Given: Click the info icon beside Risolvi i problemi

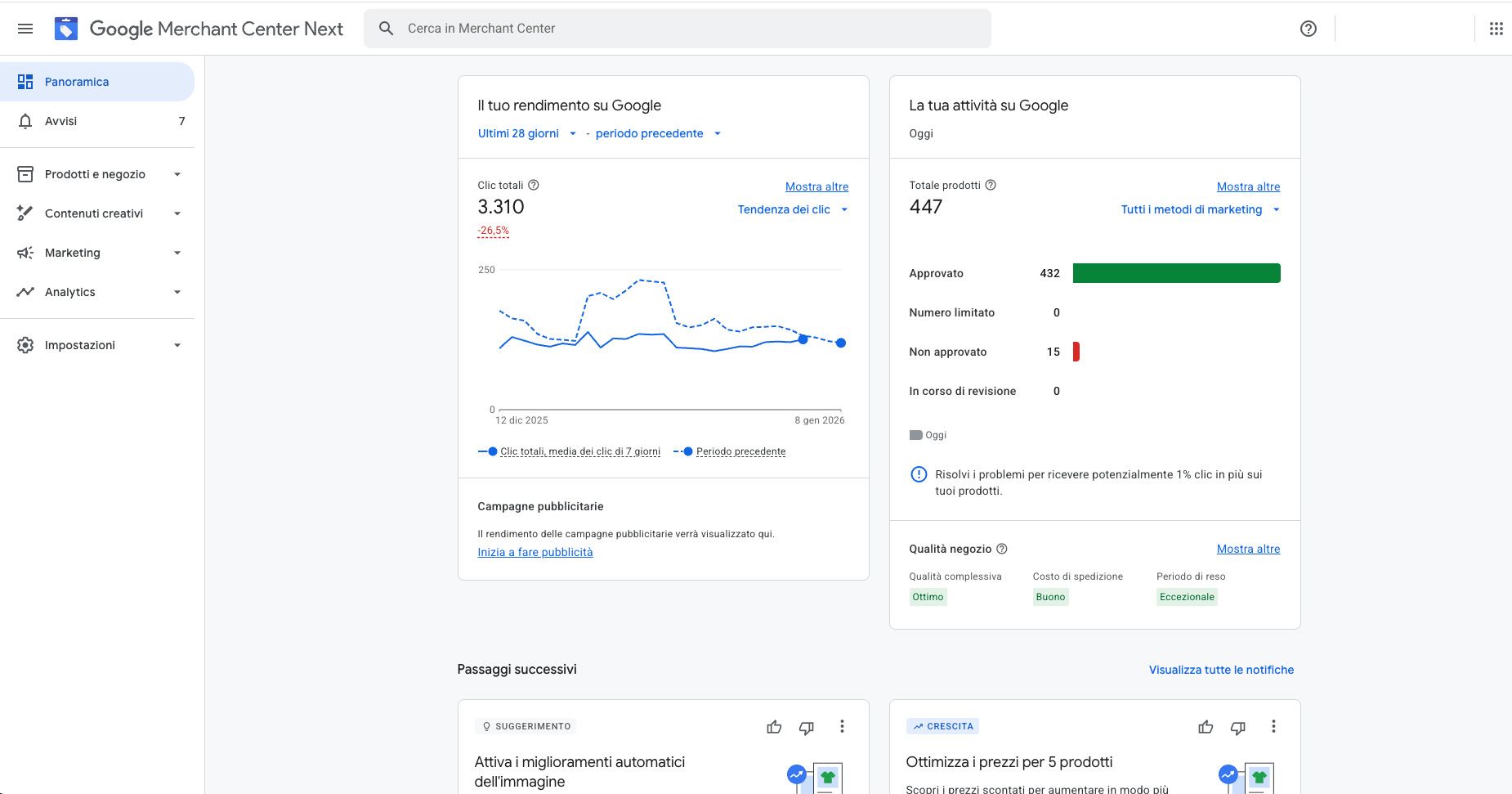Looking at the screenshot, I should pos(919,474).
